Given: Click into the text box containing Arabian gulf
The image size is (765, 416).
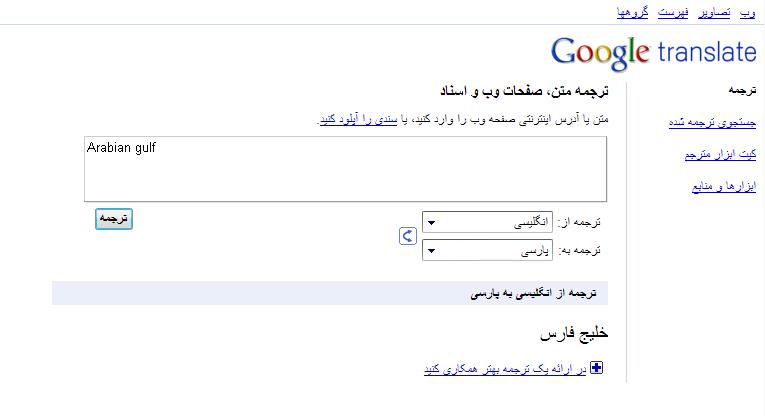Looking at the screenshot, I should point(345,168).
